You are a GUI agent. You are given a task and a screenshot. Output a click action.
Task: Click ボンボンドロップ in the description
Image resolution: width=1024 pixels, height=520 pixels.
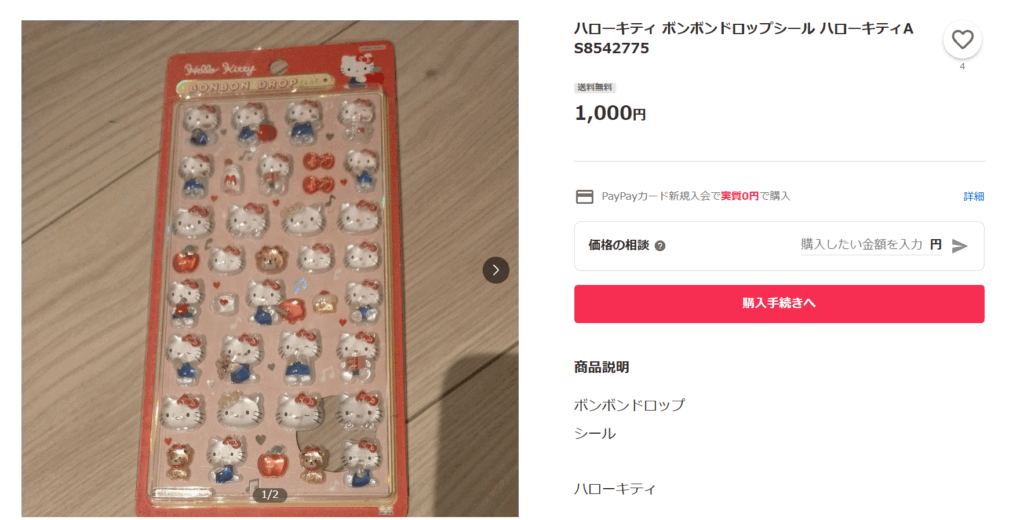[x=630, y=405]
